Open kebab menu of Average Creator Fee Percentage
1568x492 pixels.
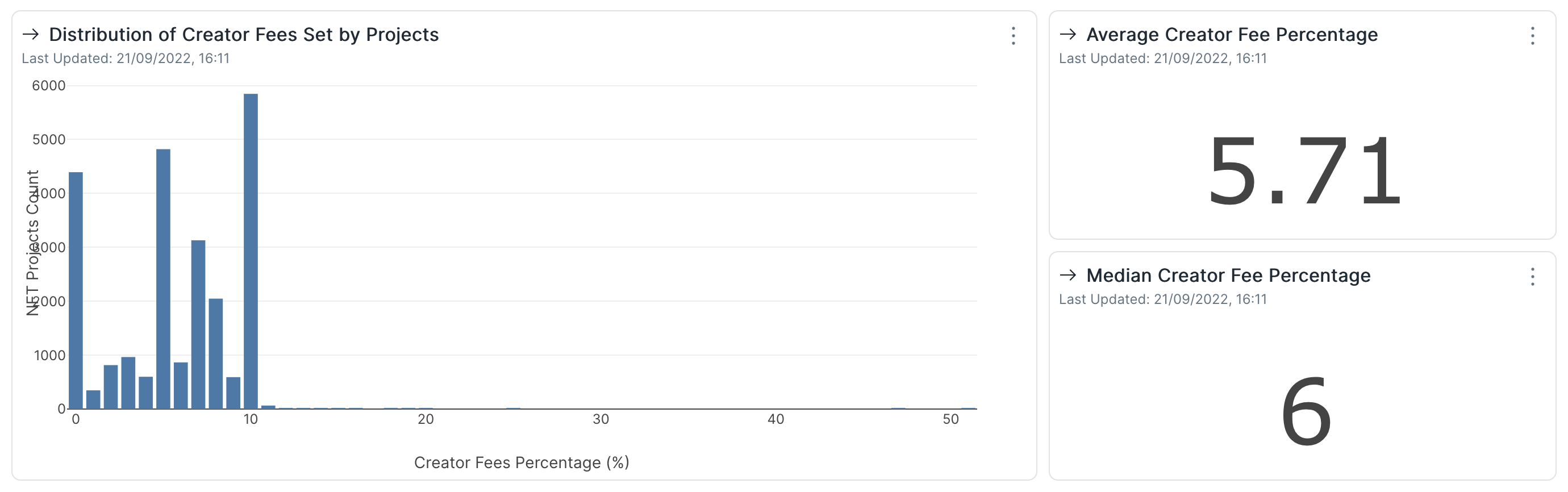pos(1532,36)
